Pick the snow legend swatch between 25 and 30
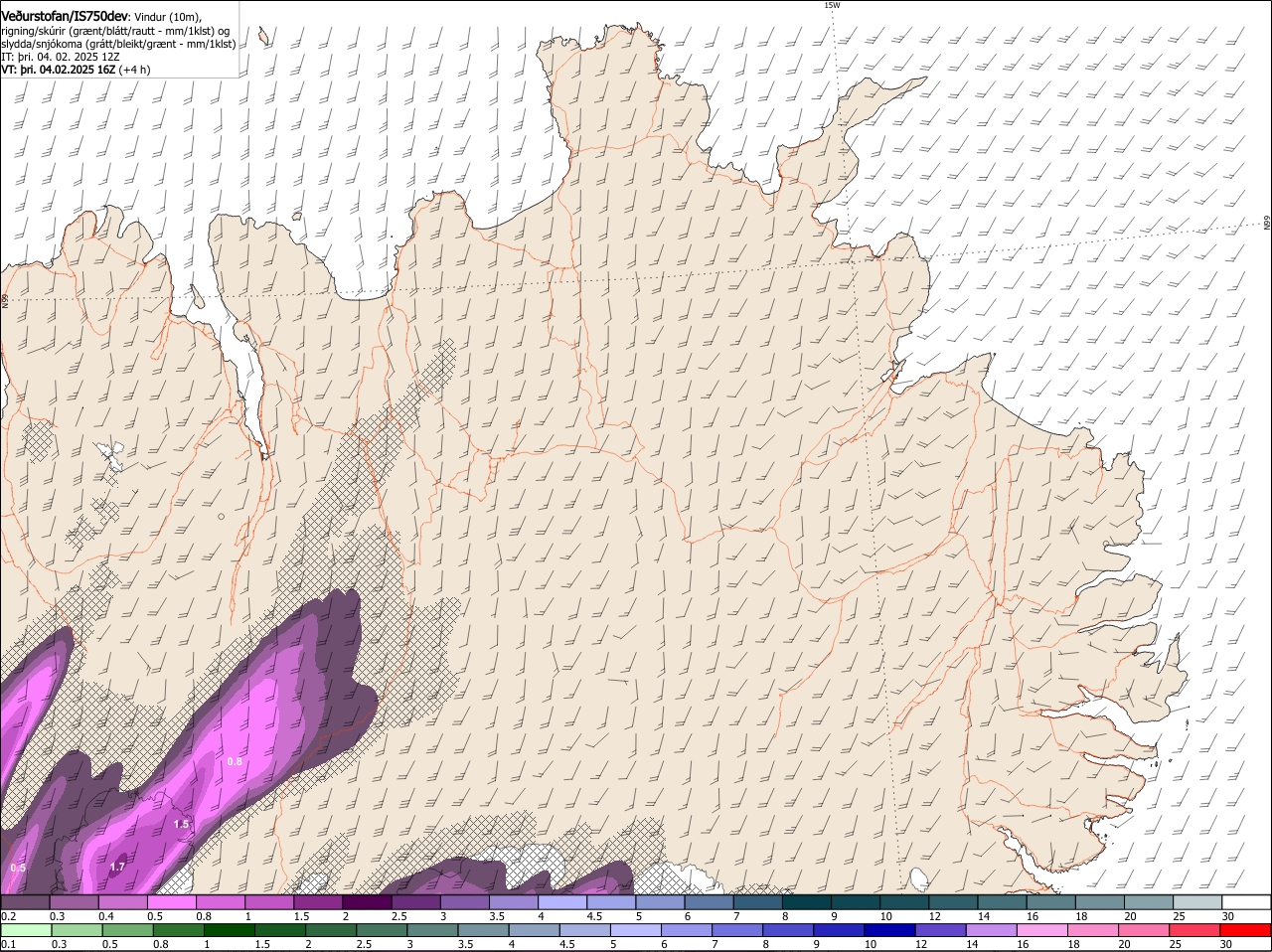Screen dimensions: 1272x952 [1197, 902]
